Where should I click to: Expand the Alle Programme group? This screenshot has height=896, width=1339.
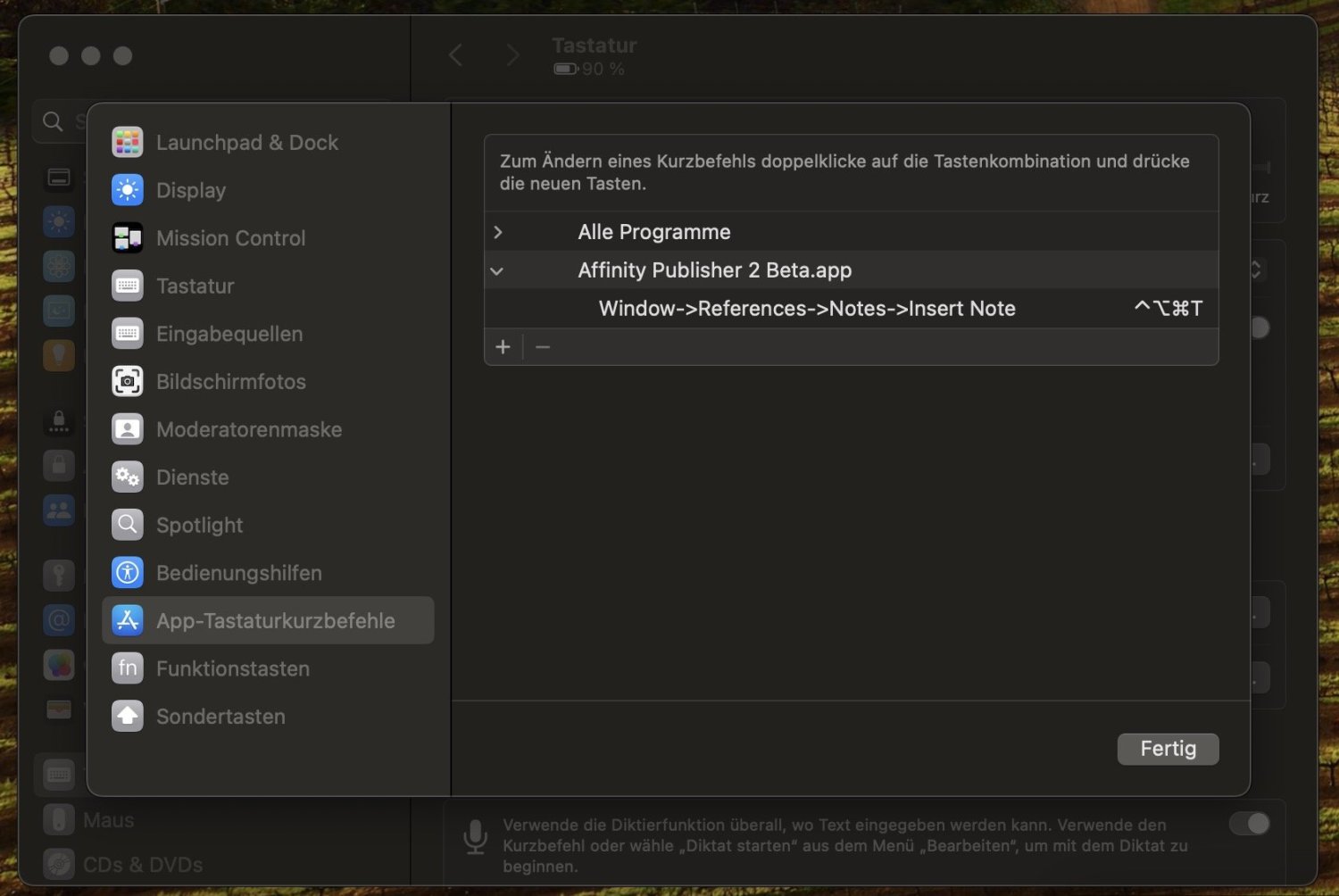[x=498, y=232]
